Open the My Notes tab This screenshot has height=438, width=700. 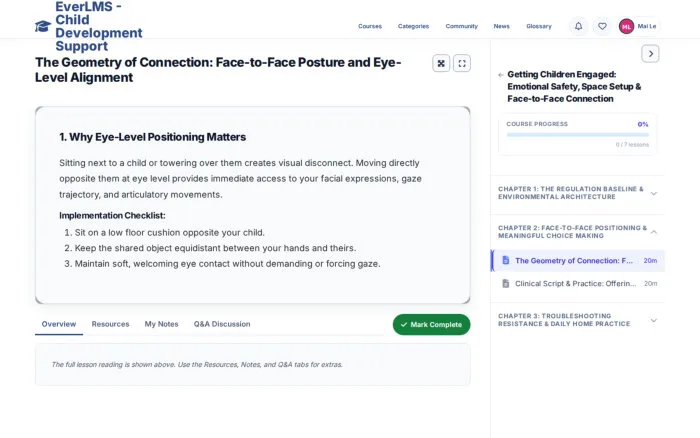[x=161, y=324]
